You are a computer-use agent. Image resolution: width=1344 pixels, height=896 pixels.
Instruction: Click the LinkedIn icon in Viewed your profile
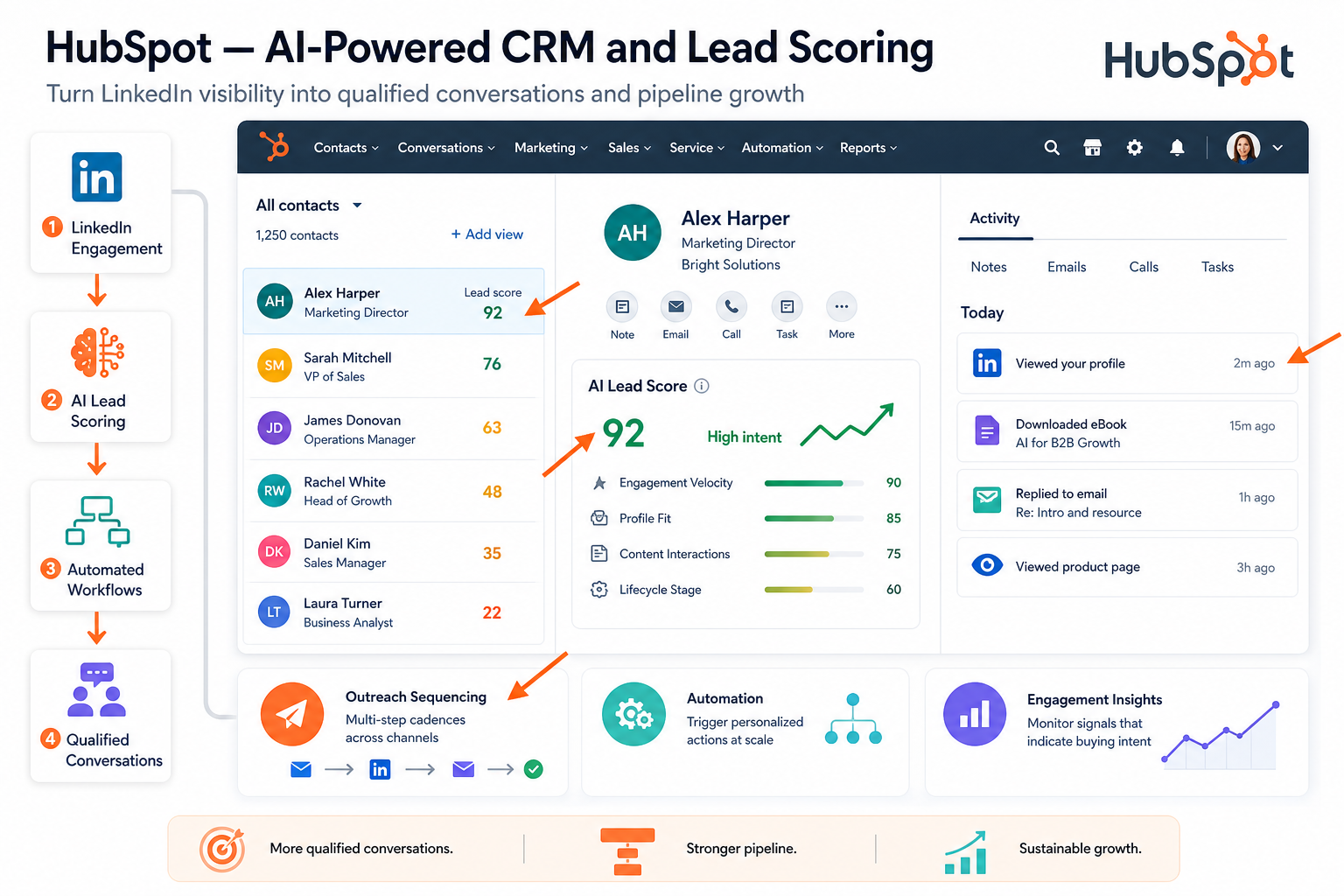[x=987, y=363]
